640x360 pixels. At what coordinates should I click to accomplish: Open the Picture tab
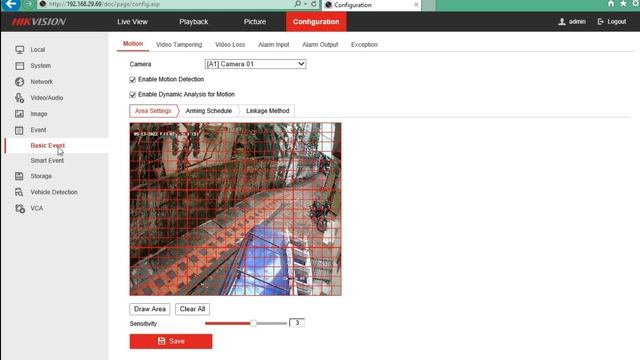tap(255, 22)
